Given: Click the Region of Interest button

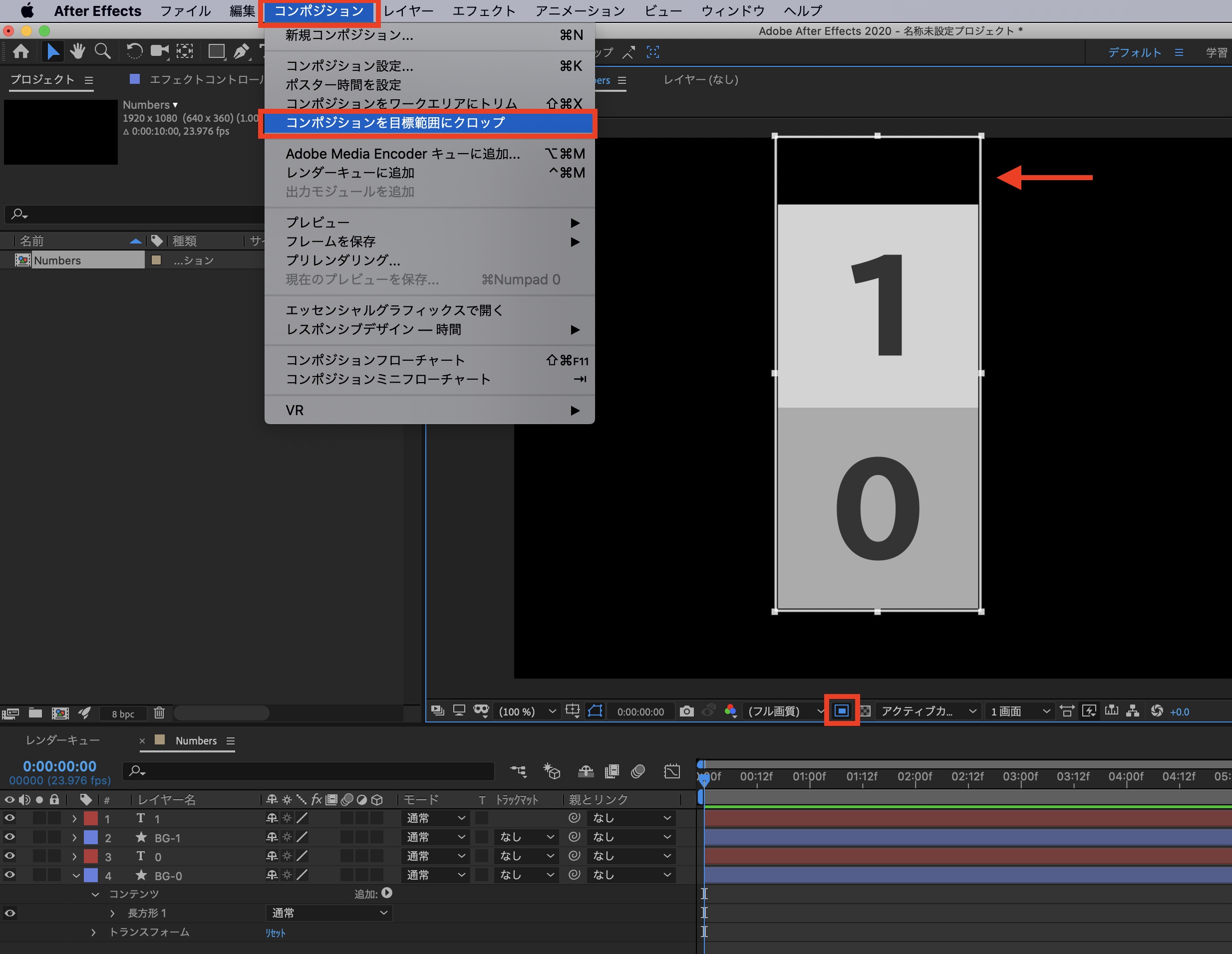Looking at the screenshot, I should click(x=841, y=711).
